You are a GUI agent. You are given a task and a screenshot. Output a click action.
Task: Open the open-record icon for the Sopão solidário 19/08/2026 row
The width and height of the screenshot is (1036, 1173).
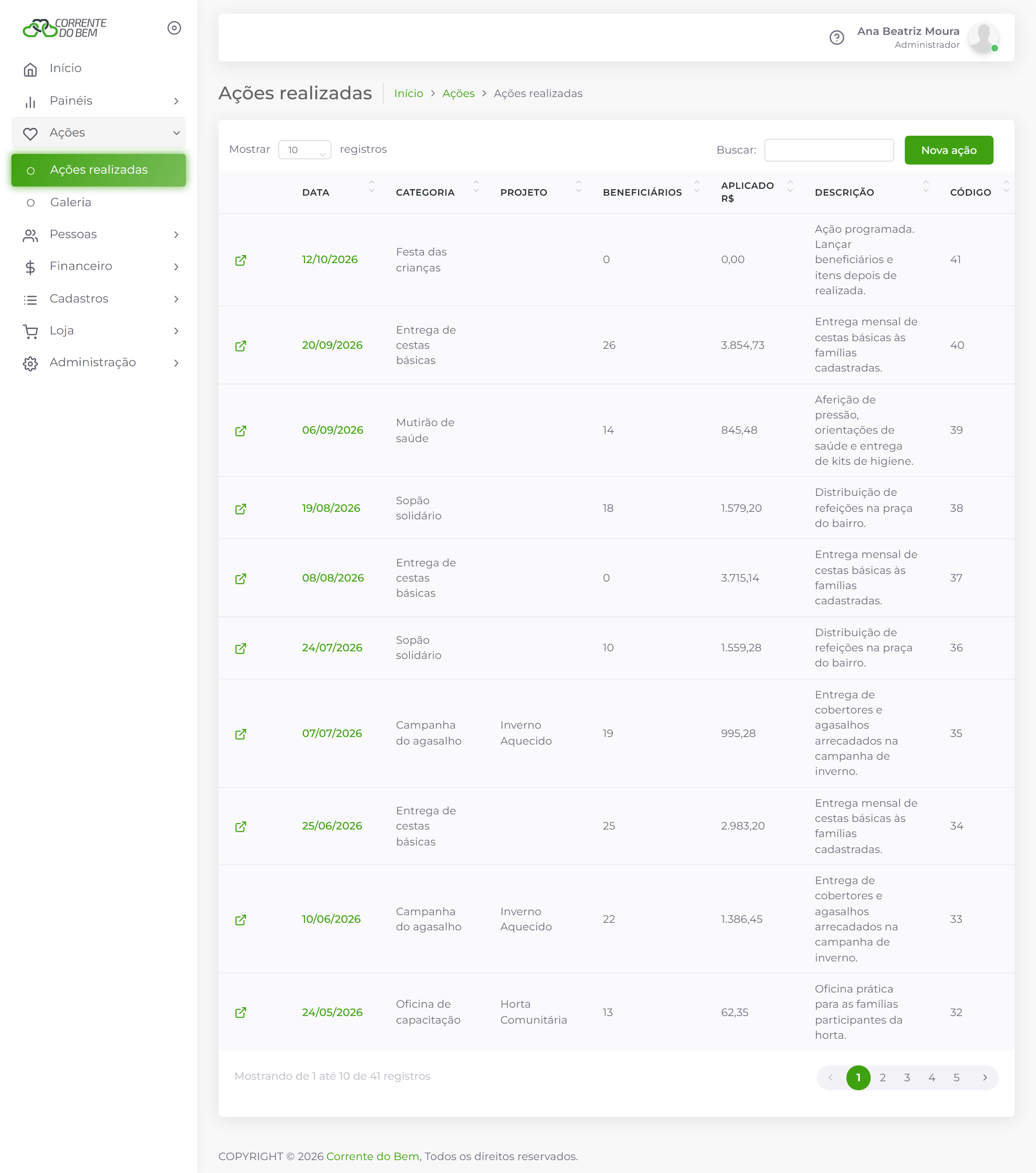click(x=240, y=508)
